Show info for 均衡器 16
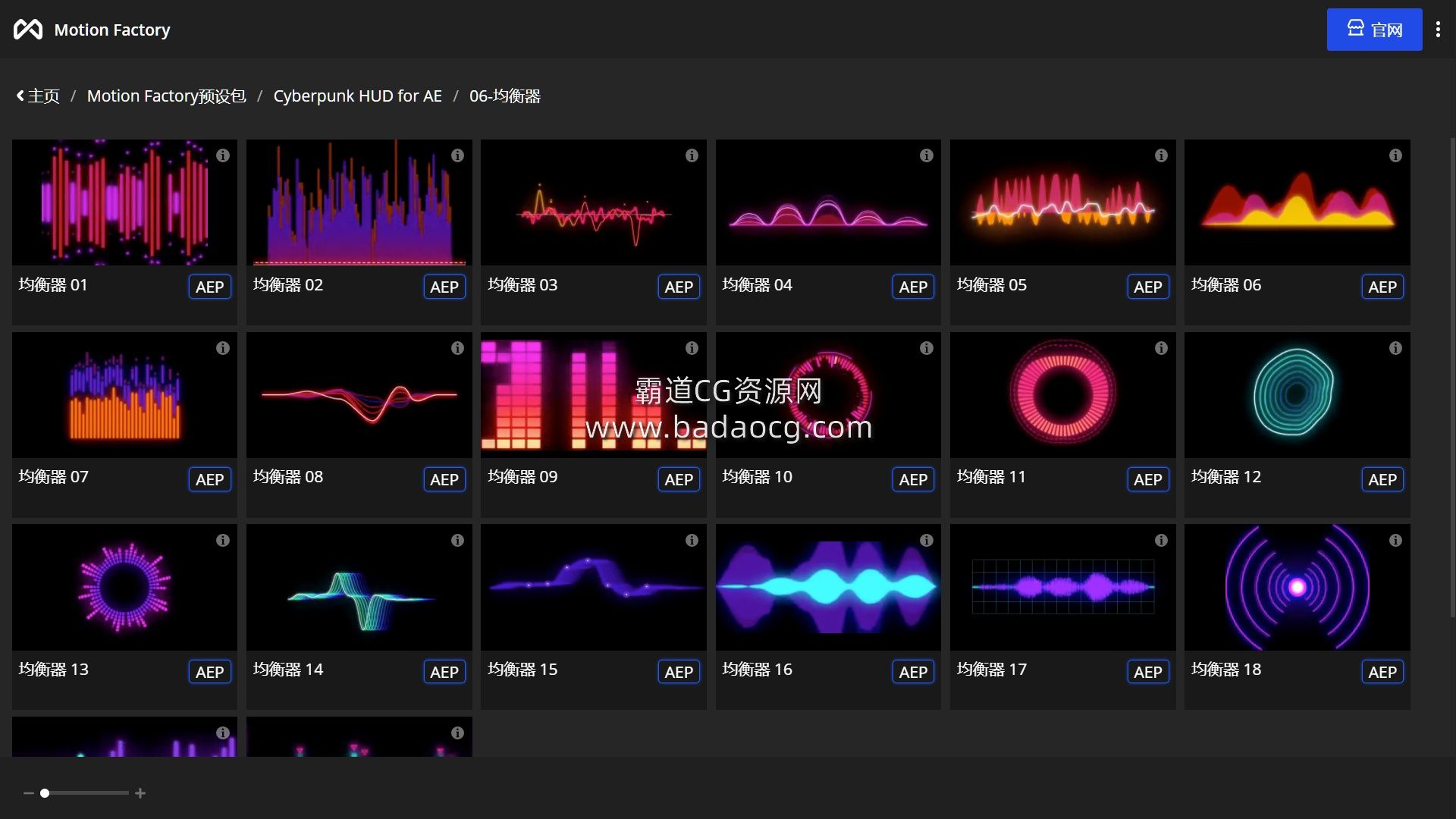This screenshot has height=819, width=1456. (x=927, y=541)
